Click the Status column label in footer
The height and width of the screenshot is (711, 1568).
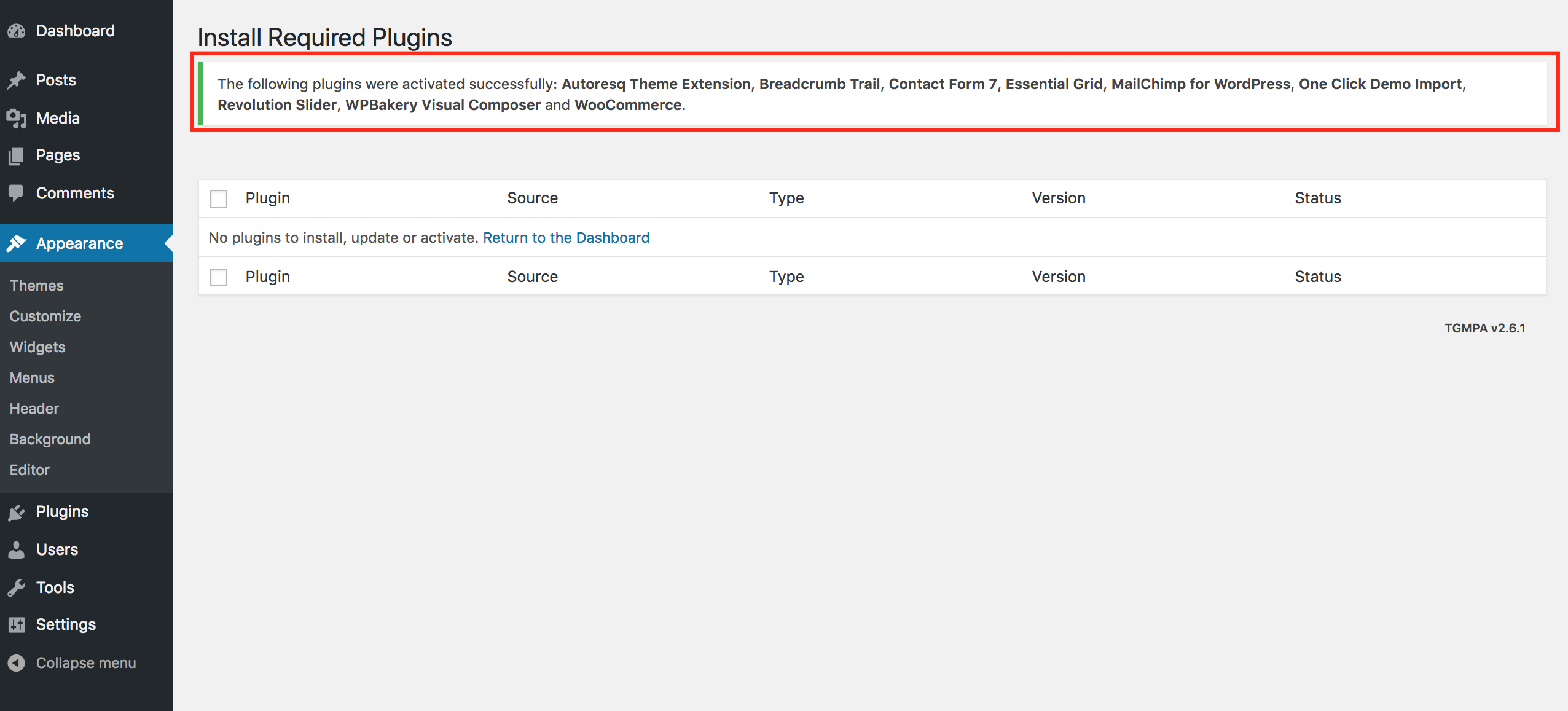point(1318,277)
